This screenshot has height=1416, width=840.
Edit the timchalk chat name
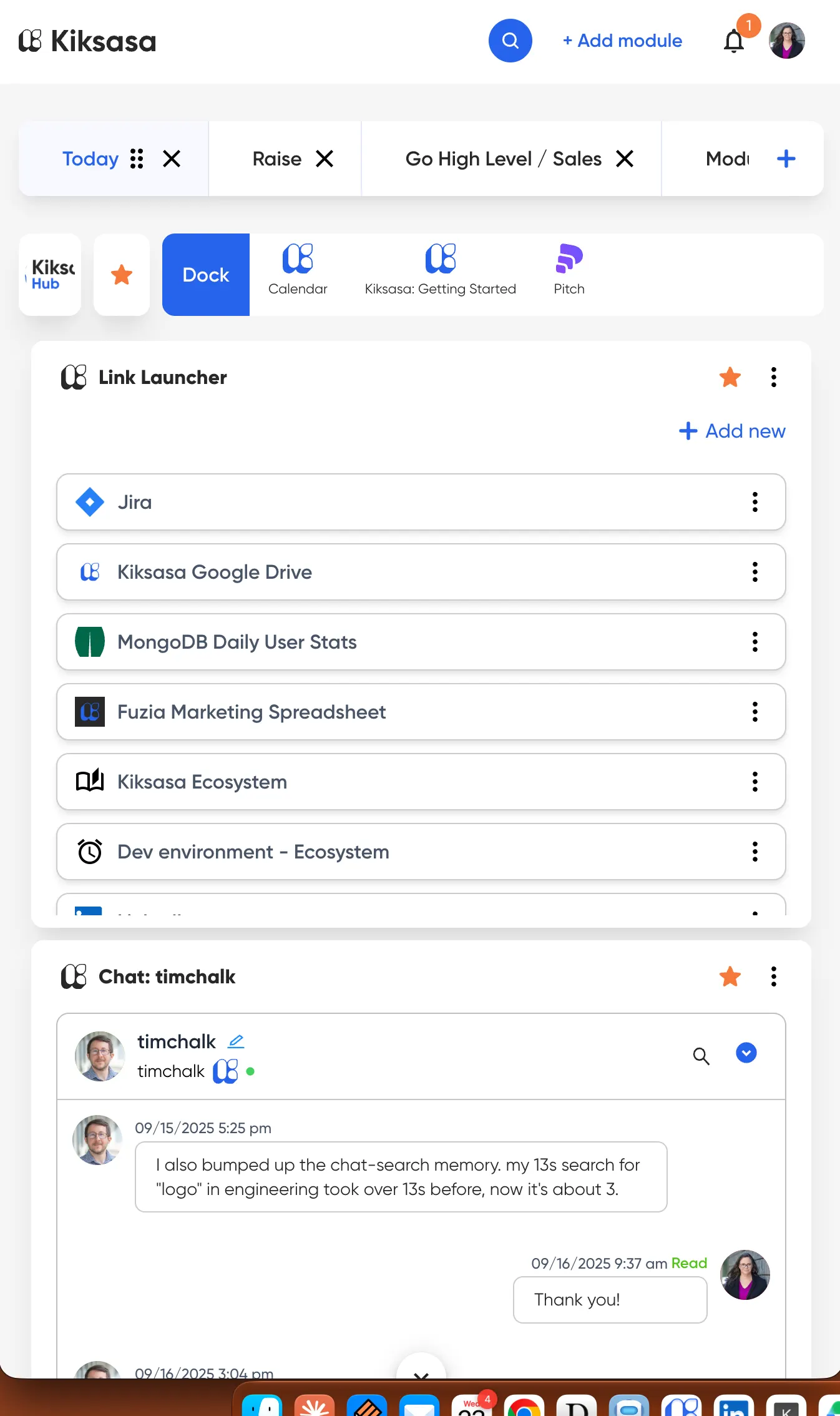[236, 1041]
